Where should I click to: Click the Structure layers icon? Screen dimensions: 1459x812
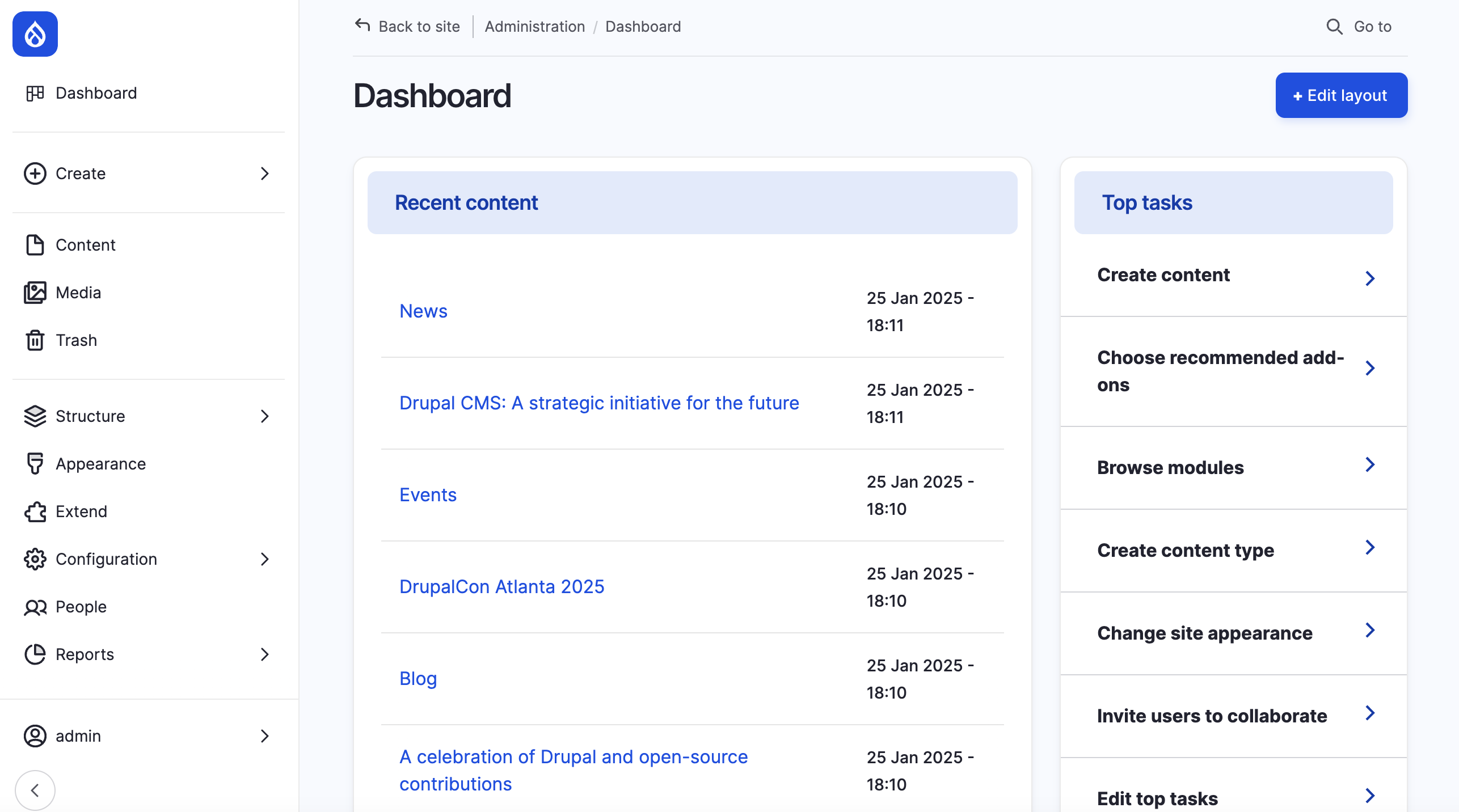36,415
